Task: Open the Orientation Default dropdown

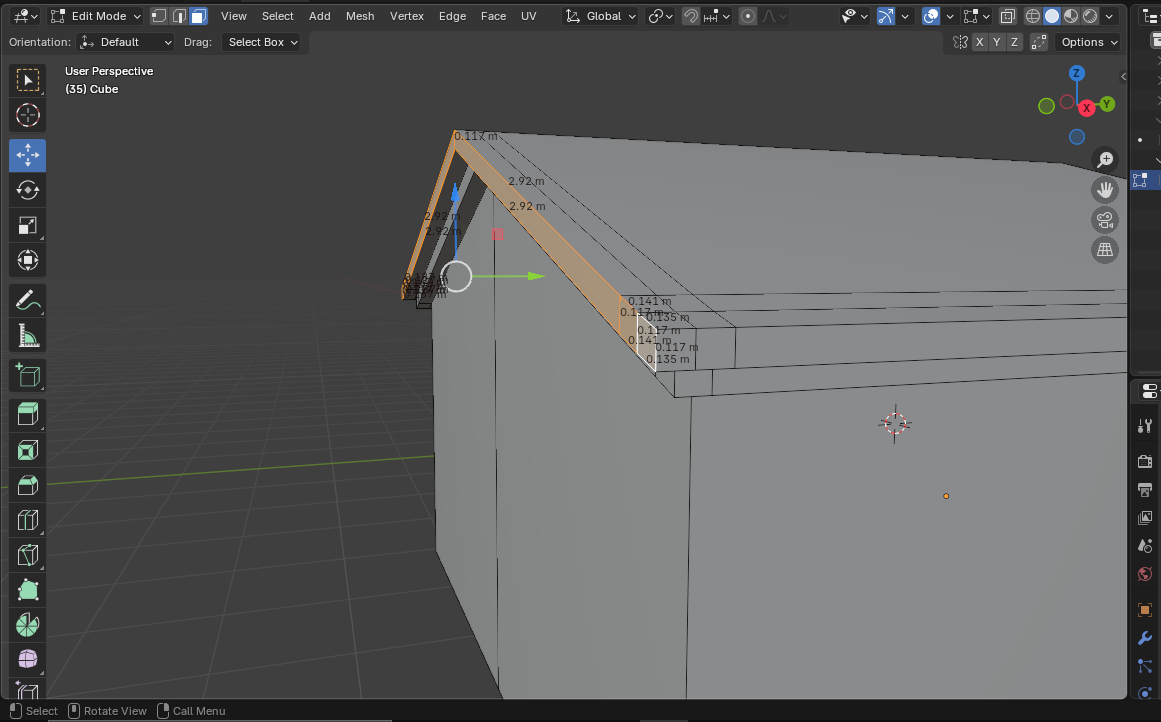Action: 126,42
